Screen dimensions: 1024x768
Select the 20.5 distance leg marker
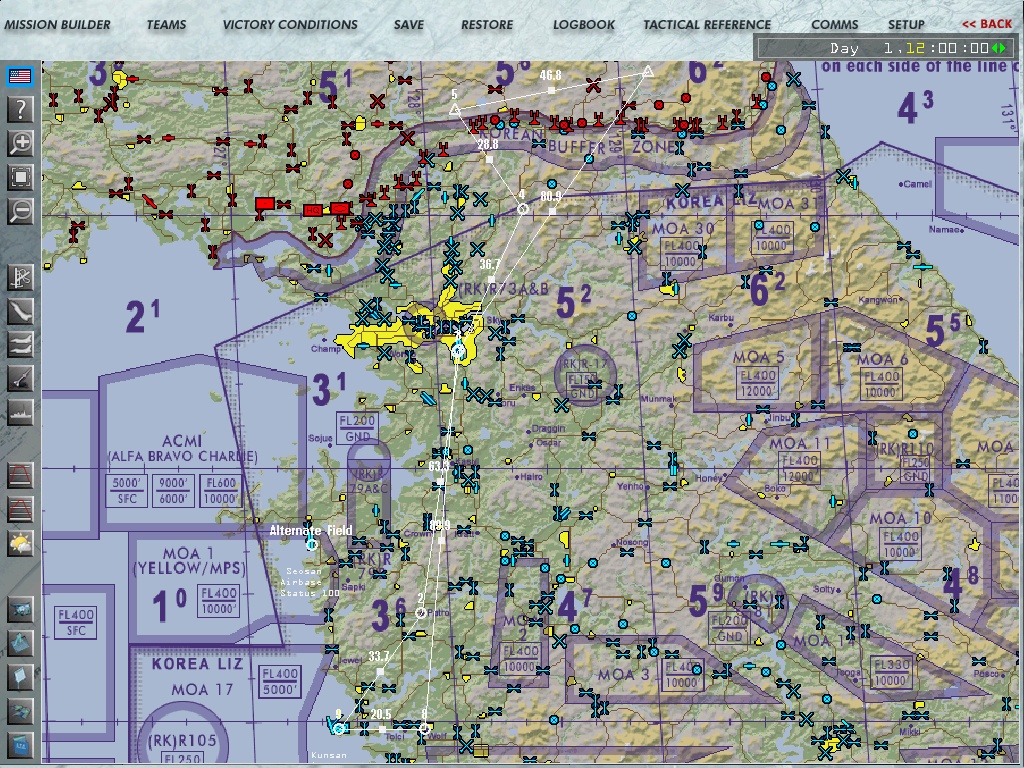[382, 729]
